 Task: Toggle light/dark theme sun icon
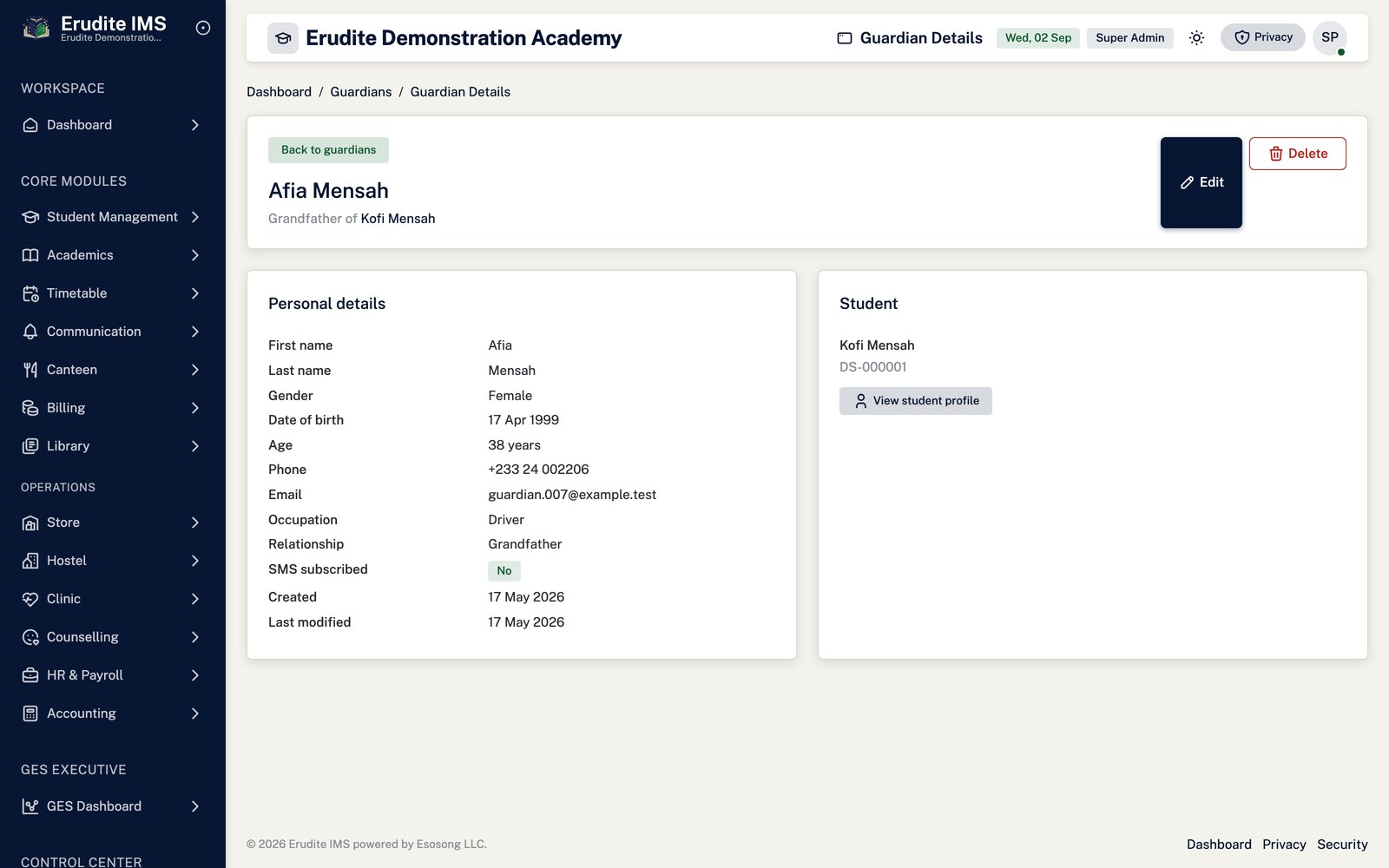pos(1196,37)
